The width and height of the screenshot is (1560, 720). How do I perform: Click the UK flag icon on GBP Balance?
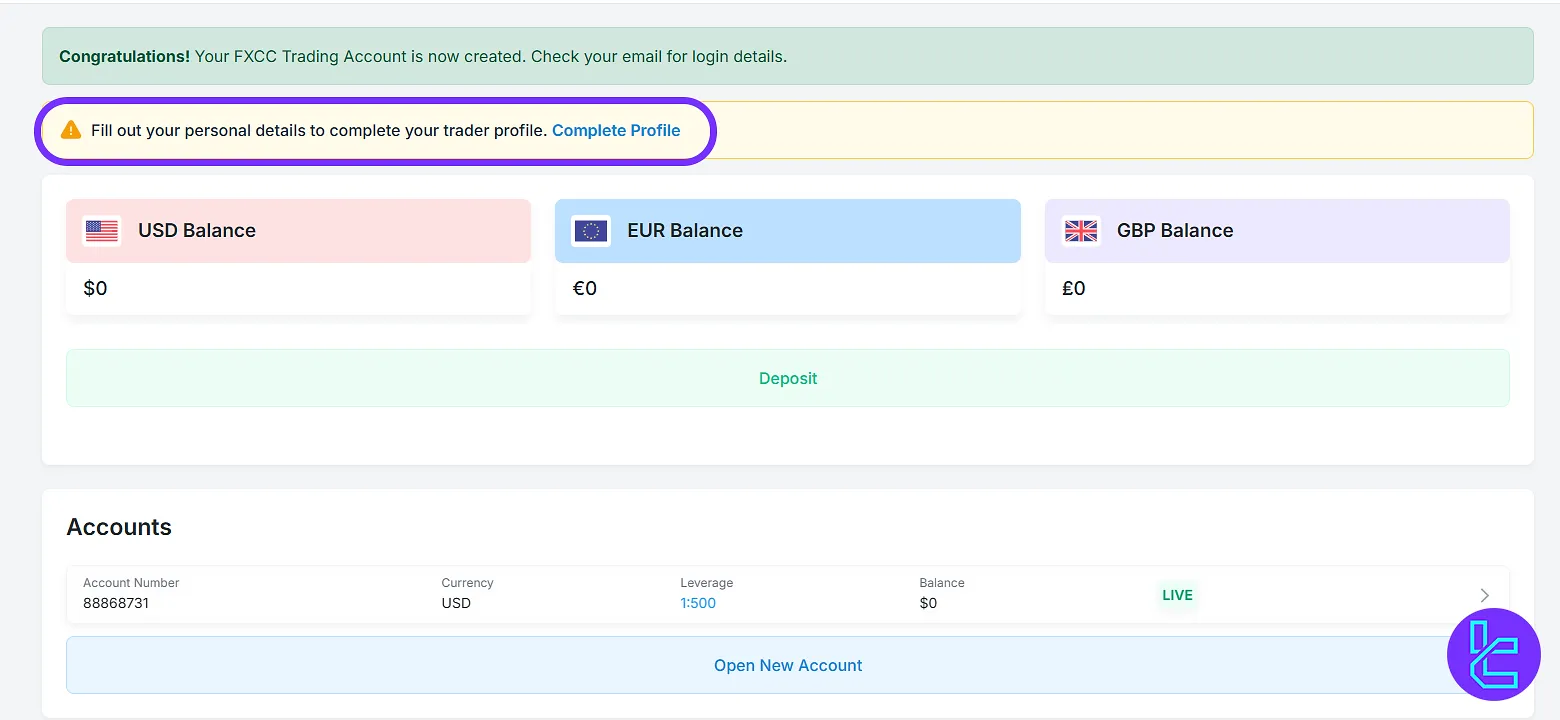(x=1080, y=230)
